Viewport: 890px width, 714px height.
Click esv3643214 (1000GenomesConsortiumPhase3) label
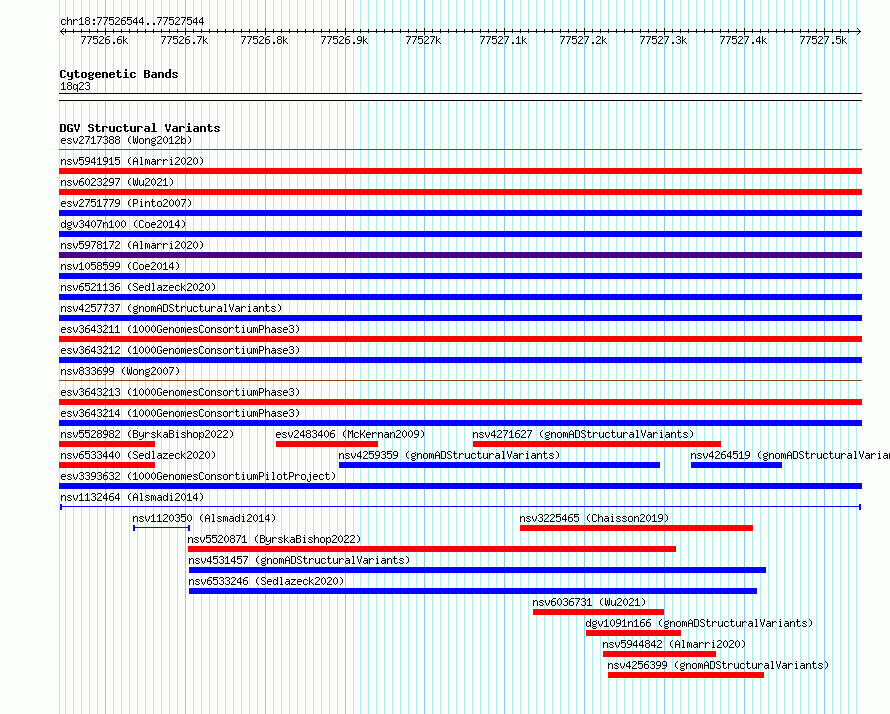coord(180,413)
